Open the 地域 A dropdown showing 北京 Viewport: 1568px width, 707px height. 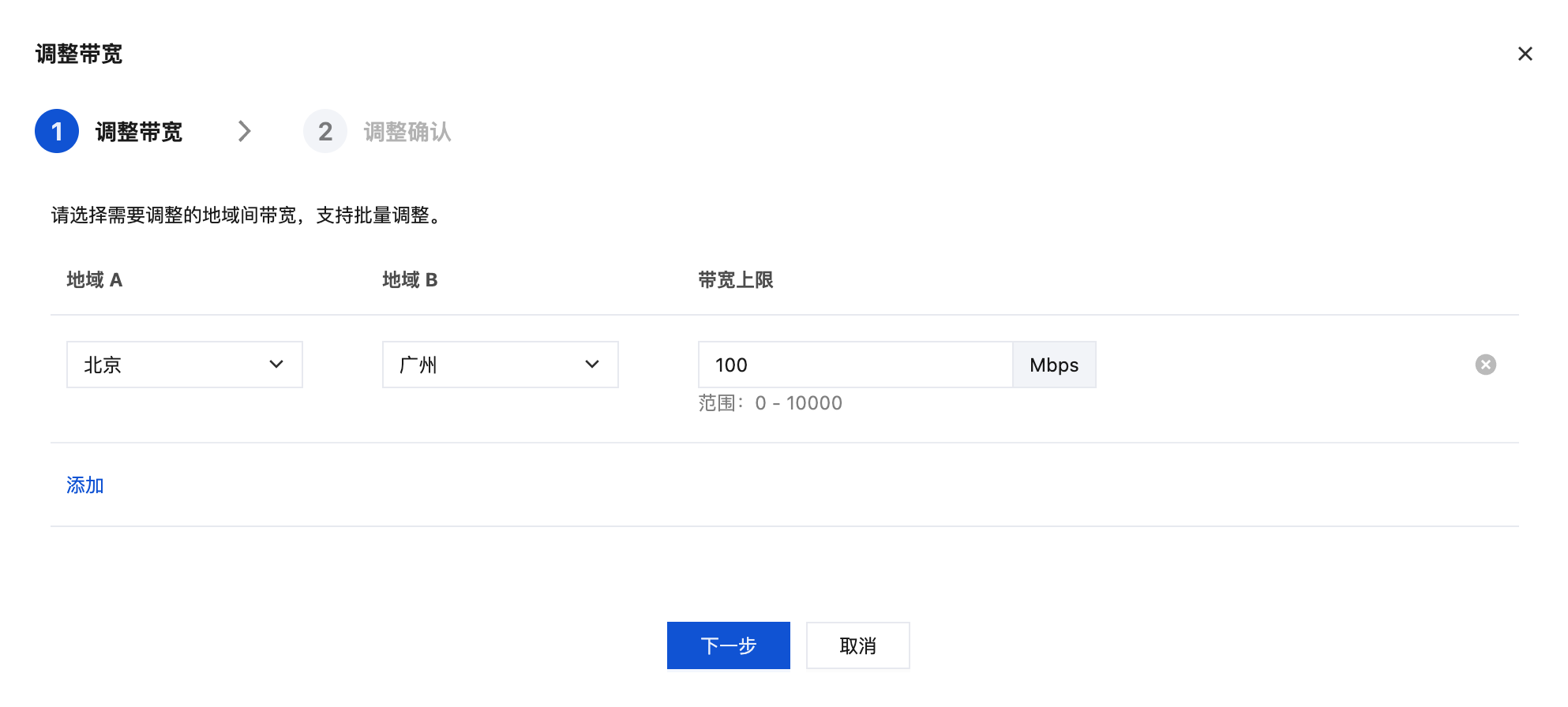[x=184, y=365]
